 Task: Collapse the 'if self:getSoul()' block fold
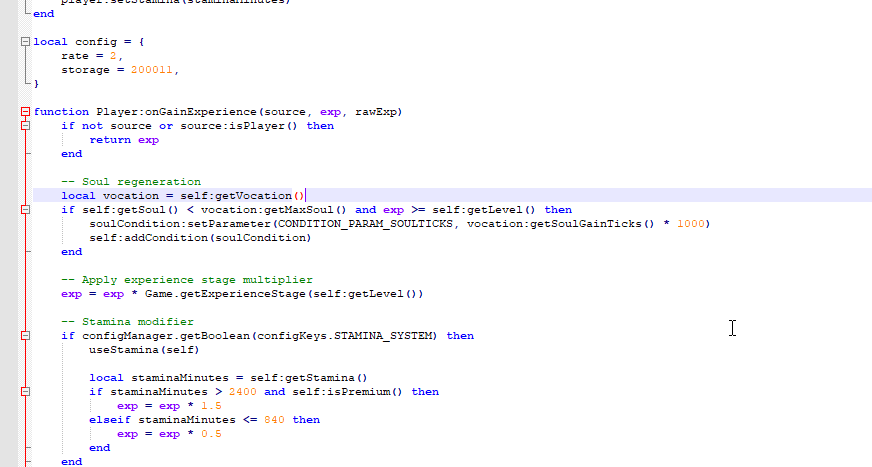pyautogui.click(x=25, y=210)
